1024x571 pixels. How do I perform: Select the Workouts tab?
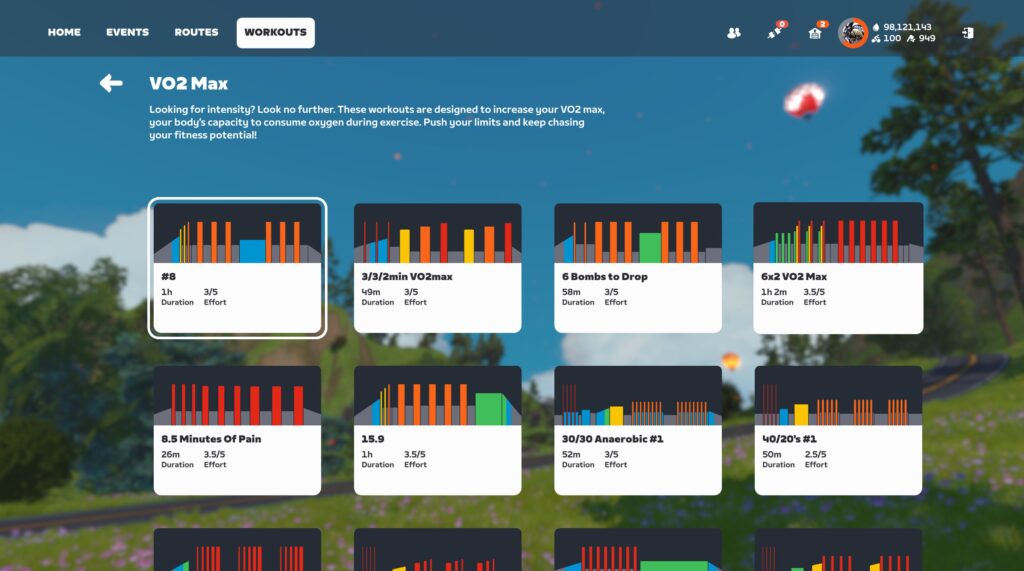275,32
